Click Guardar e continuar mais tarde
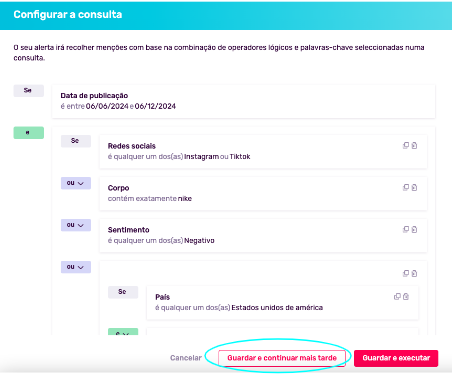The height and width of the screenshot is (377, 452). pyautogui.click(x=282, y=358)
